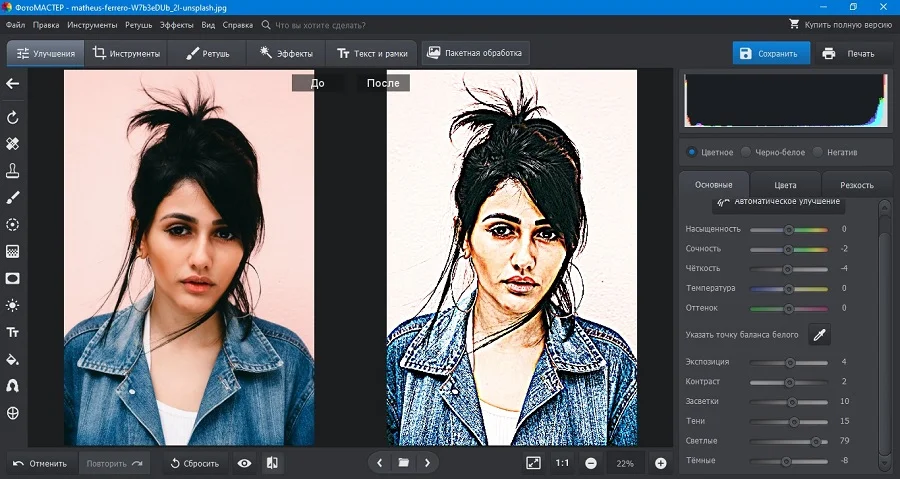Select the healing brush bandage tool
The width and height of the screenshot is (900, 479).
click(x=13, y=144)
